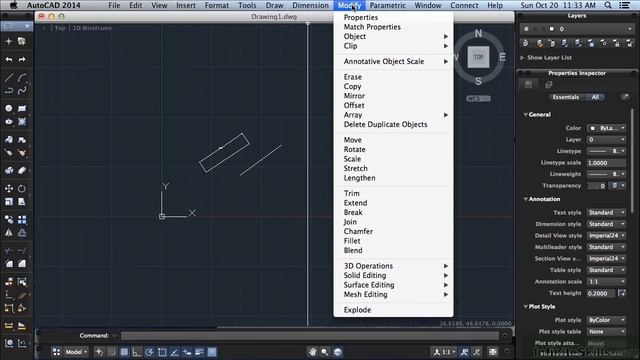This screenshot has height=360, width=640.
Task: Collapse the General section
Action: (x=525, y=115)
